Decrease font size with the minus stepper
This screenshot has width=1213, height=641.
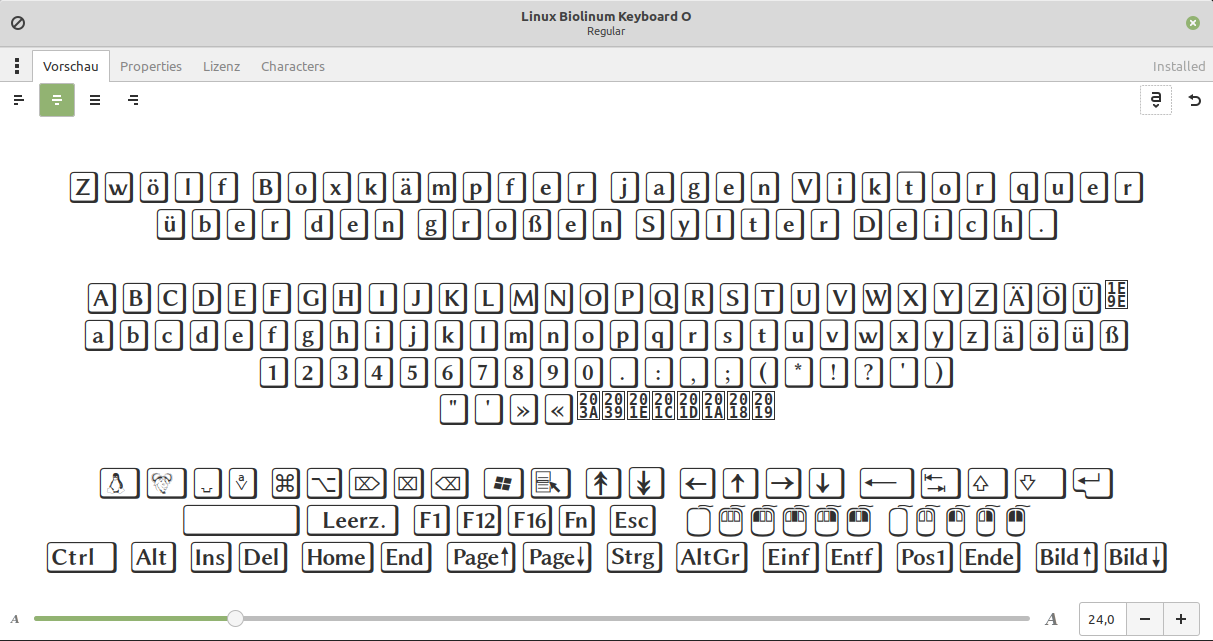pos(1145,619)
